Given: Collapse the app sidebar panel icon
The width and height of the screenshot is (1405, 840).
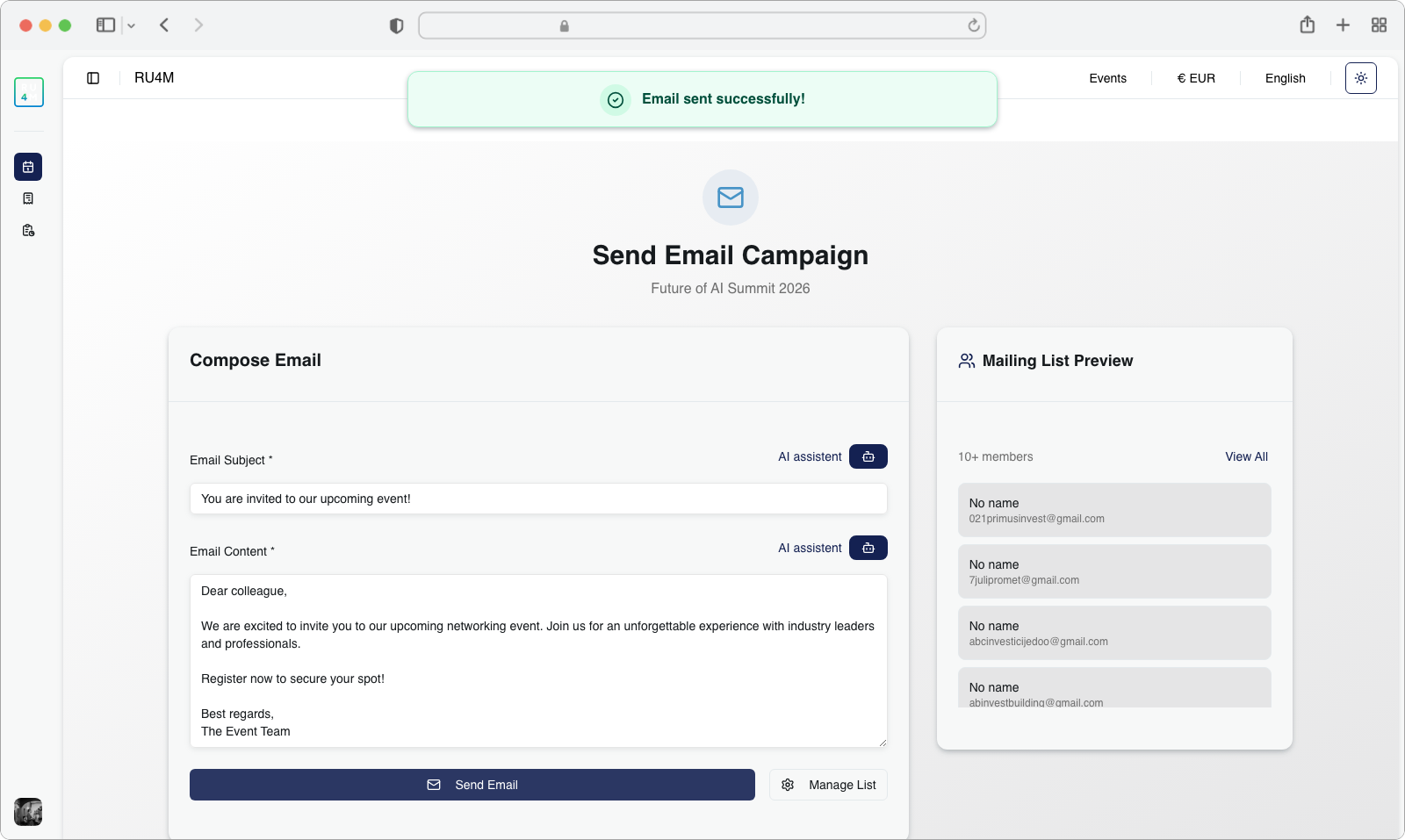Looking at the screenshot, I should [93, 78].
